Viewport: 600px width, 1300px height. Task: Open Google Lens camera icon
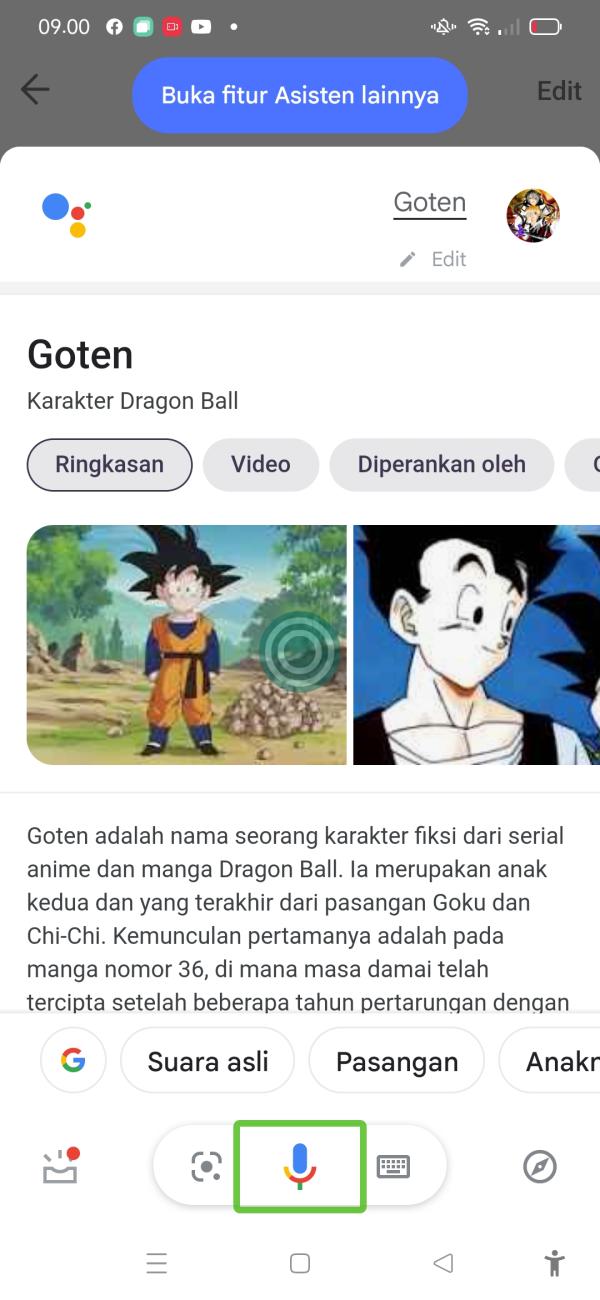point(206,1166)
